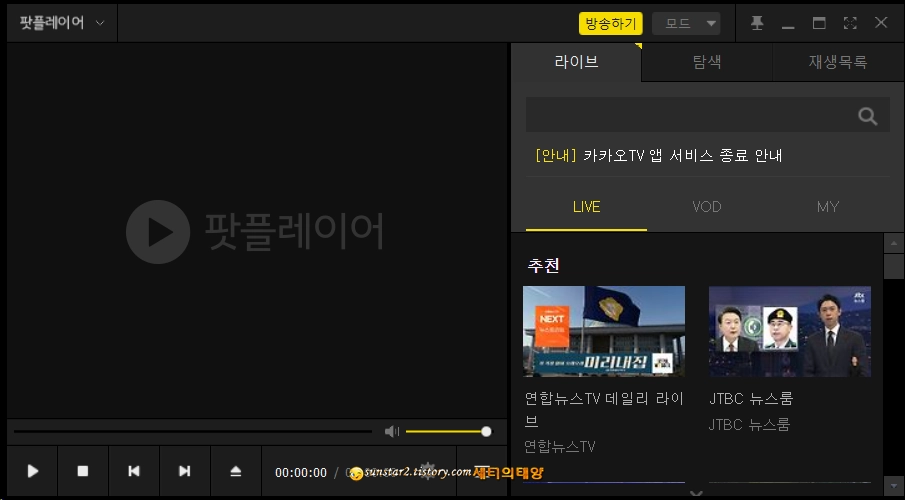This screenshot has width=905, height=500.
Task: Click the playback seek bar
Action: pos(193,431)
